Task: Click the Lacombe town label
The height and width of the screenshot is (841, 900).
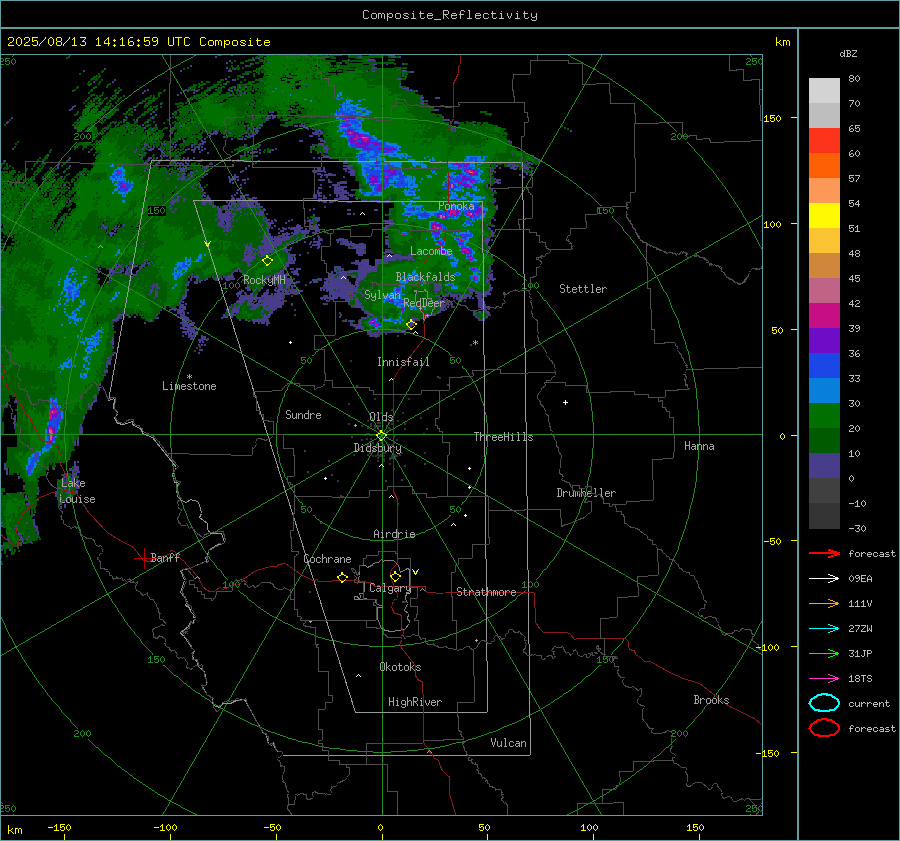Action: click(431, 251)
